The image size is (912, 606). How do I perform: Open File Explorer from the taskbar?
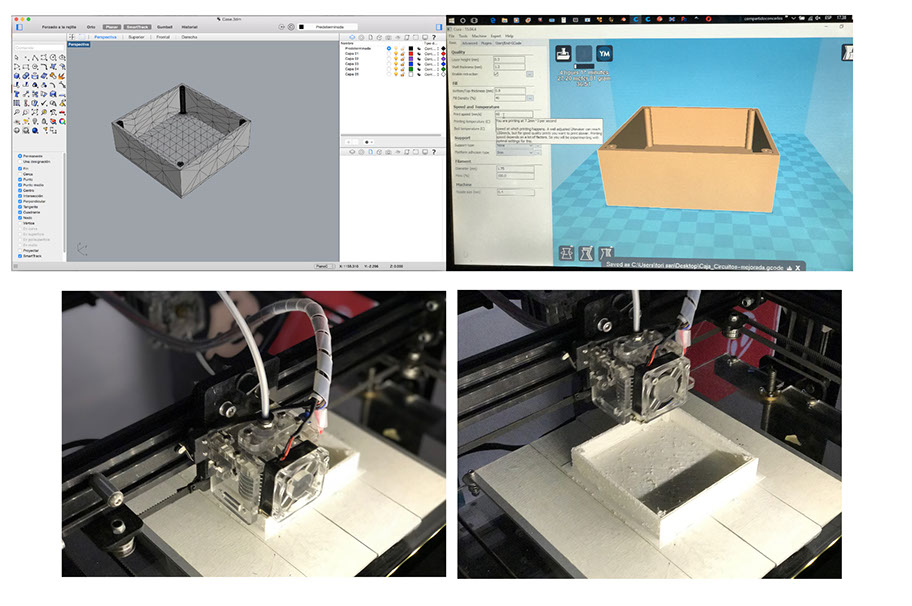click(x=505, y=20)
